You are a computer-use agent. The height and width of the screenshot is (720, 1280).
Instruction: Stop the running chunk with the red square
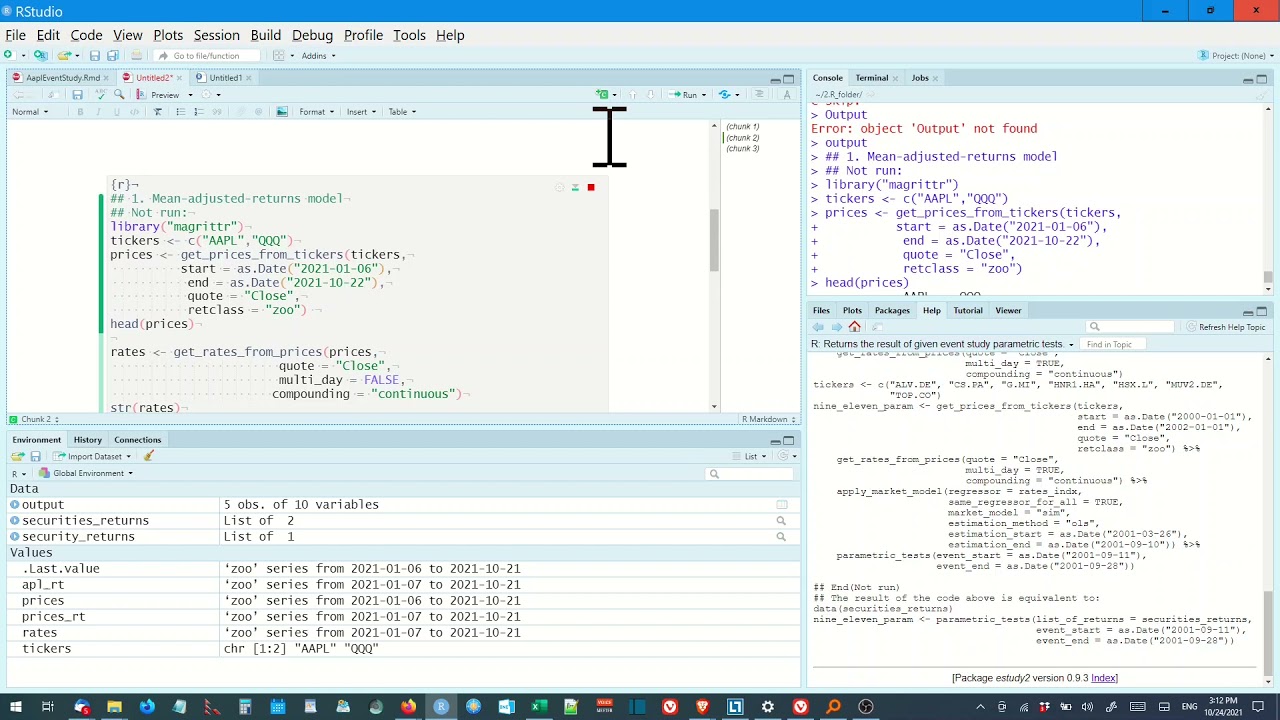591,187
